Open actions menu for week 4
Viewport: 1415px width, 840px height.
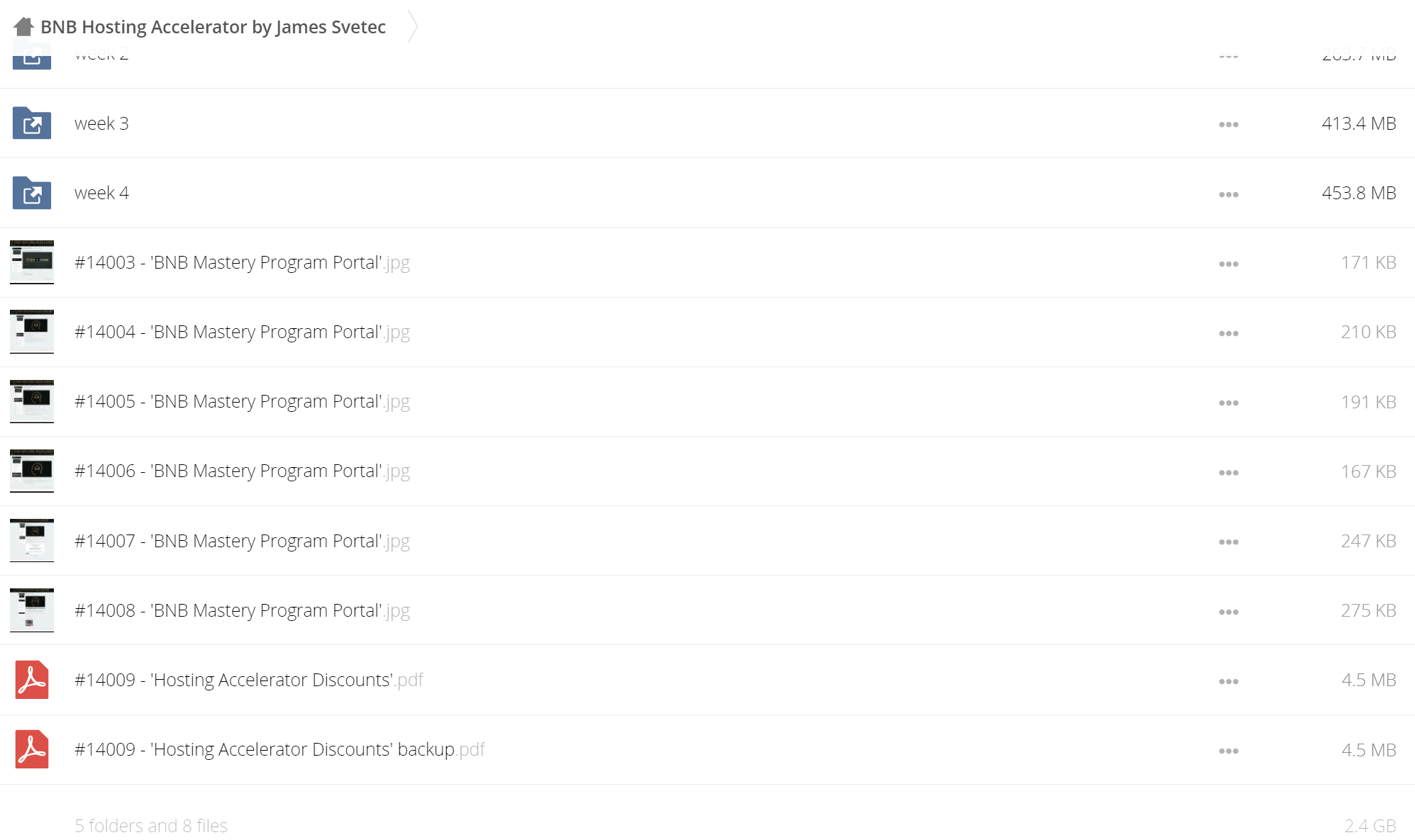click(x=1228, y=194)
